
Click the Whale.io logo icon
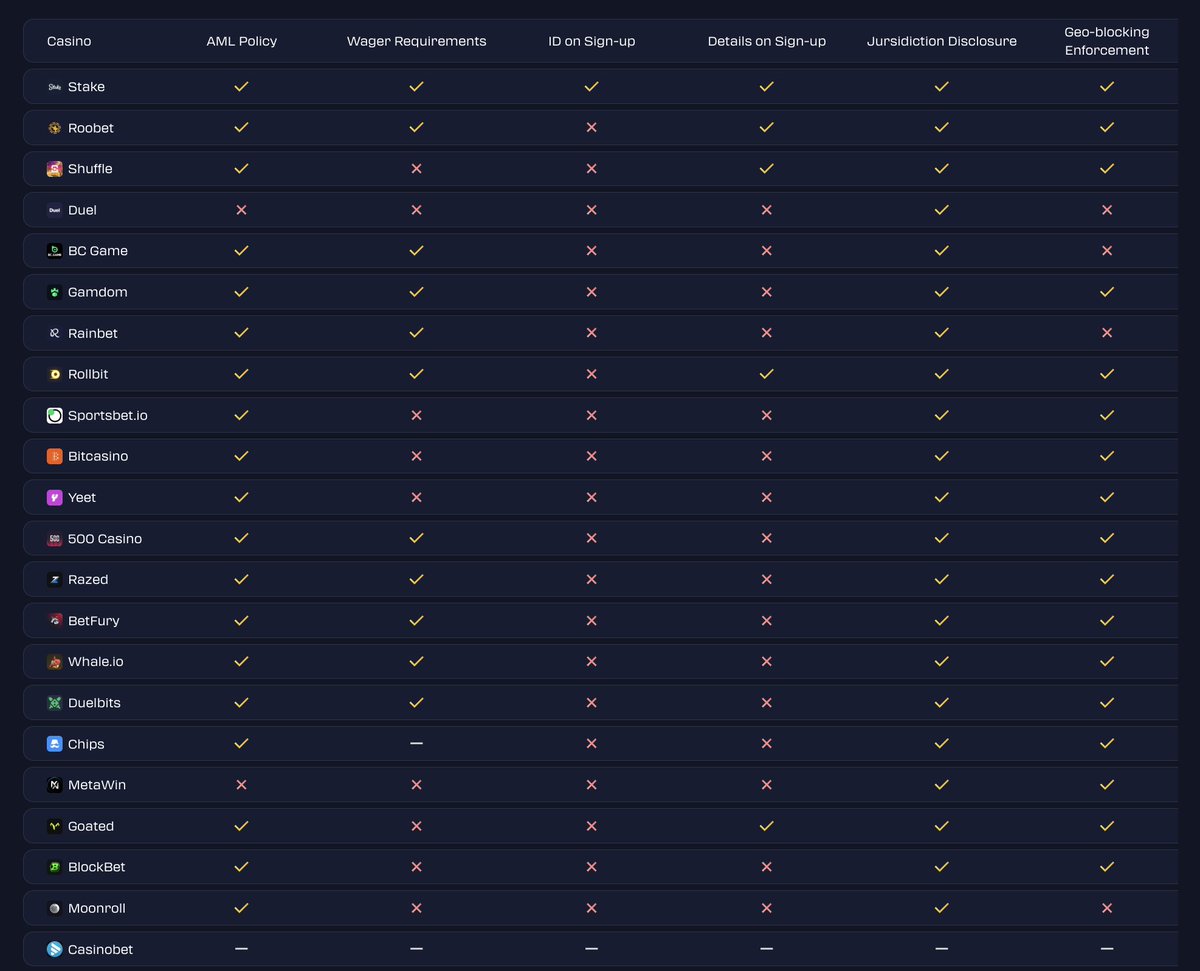click(x=55, y=662)
